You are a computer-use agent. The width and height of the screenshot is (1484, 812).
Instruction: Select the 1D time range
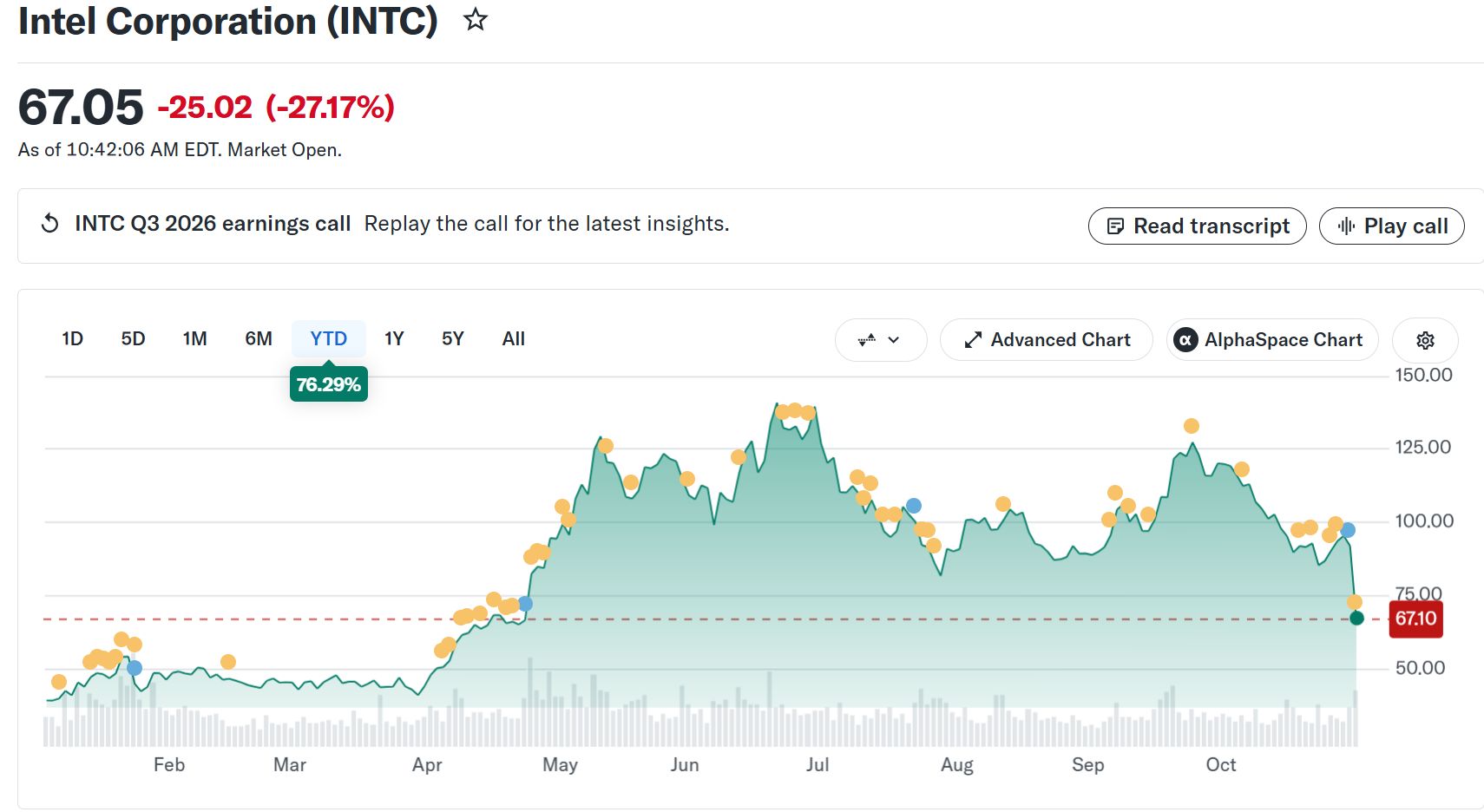point(72,338)
